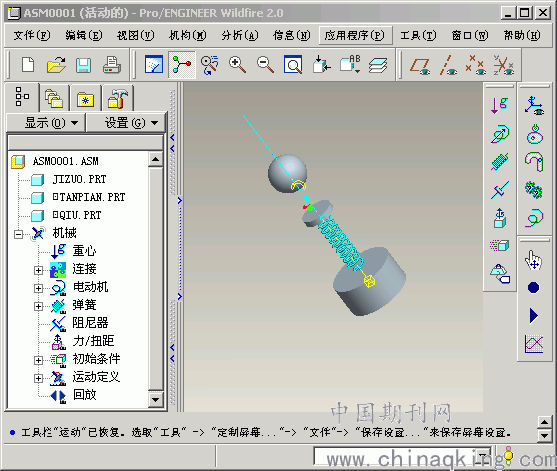Toggle datum axes display
The image size is (557, 471).
pyautogui.click(x=448, y=65)
